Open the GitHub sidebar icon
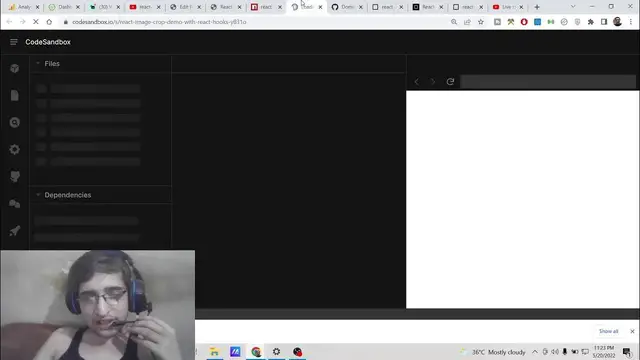This screenshot has width=640, height=360. 15,176
